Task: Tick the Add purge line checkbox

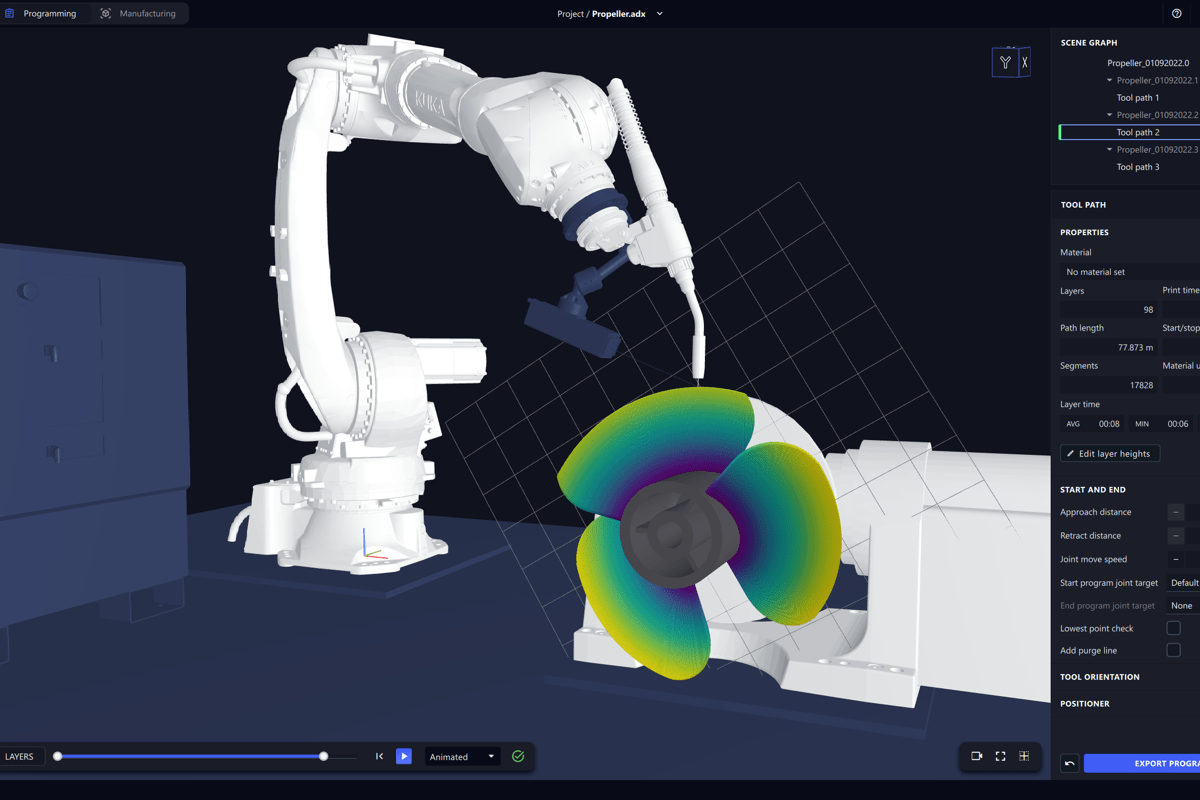Action: click(1173, 650)
